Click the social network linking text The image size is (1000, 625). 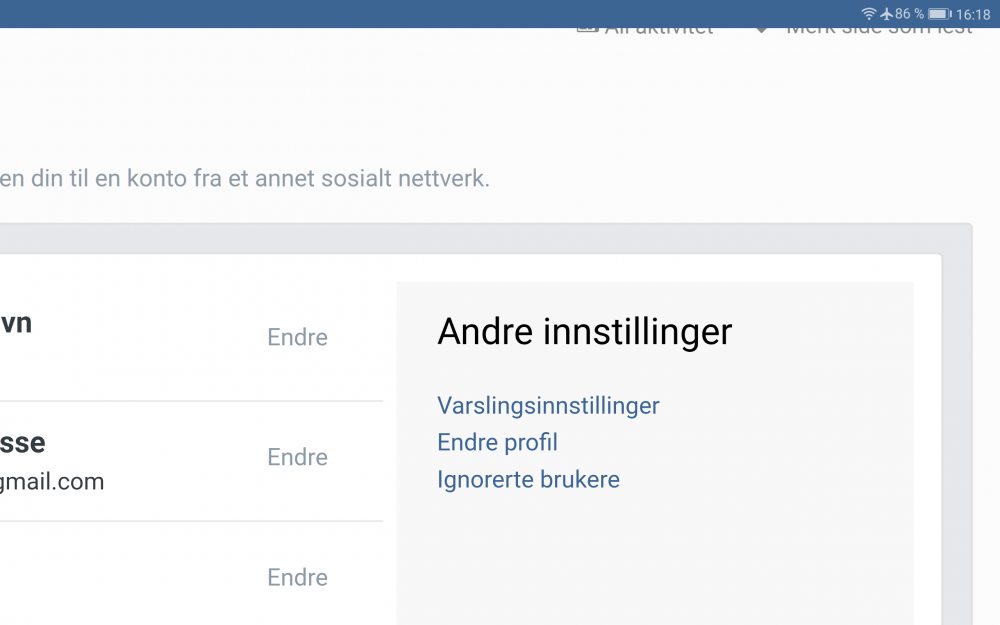tap(244, 178)
